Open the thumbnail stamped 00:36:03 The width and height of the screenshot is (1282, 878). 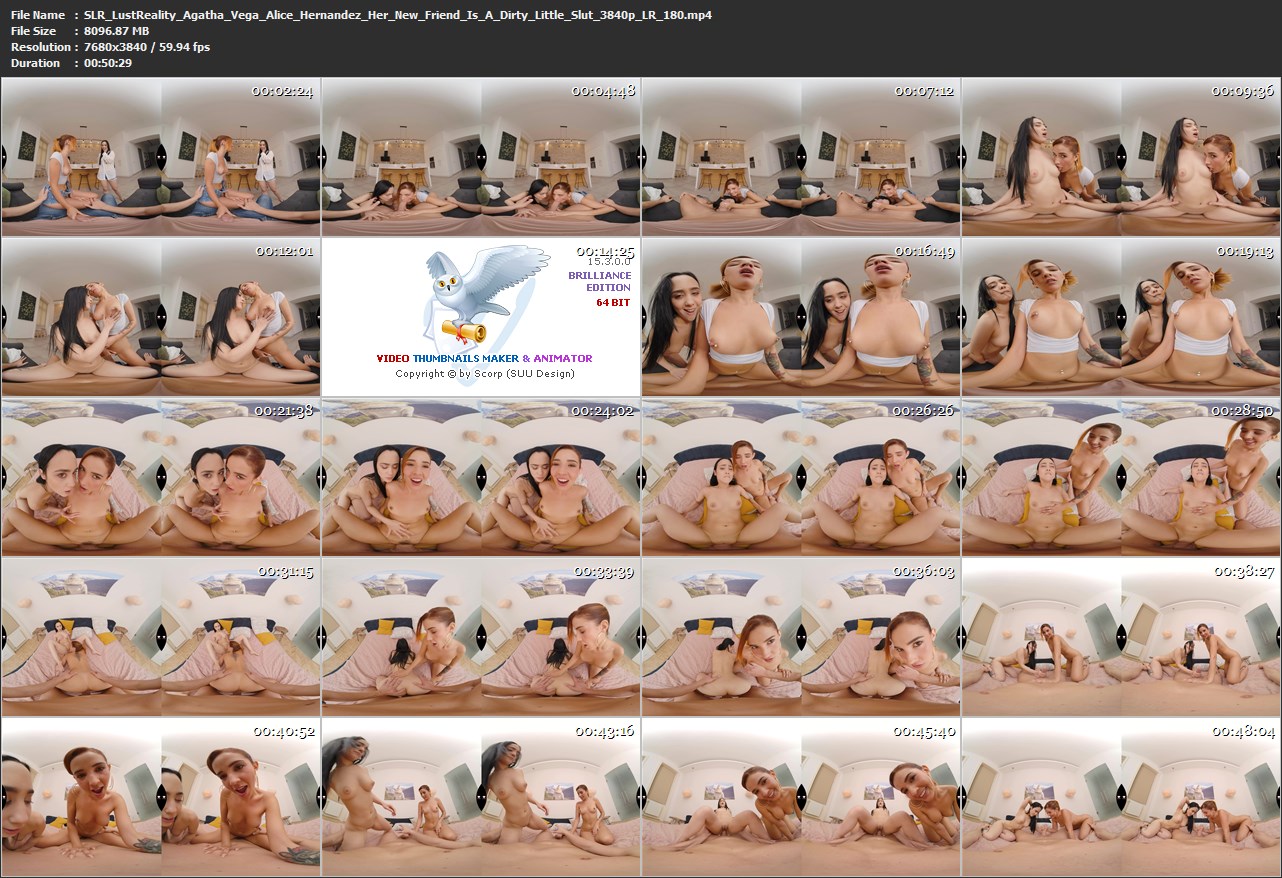click(801, 637)
